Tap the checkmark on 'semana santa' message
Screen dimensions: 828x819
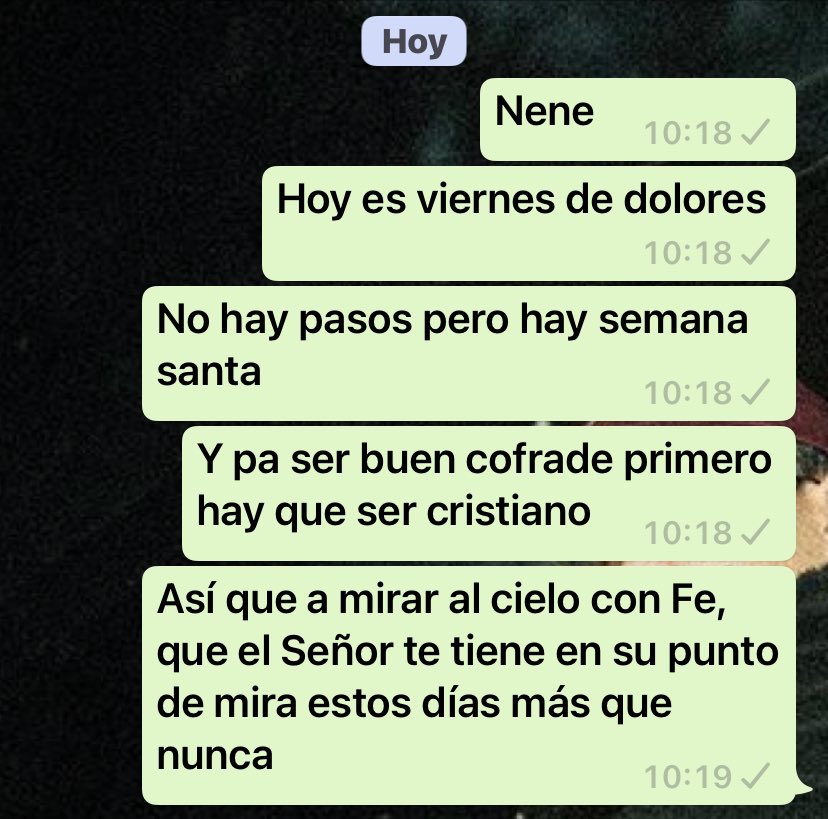[x=756, y=392]
